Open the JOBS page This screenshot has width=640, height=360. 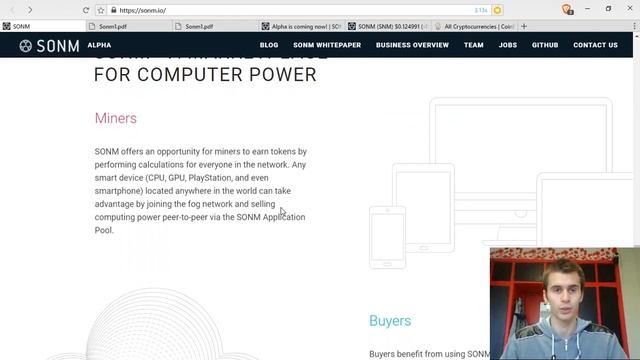coord(508,45)
